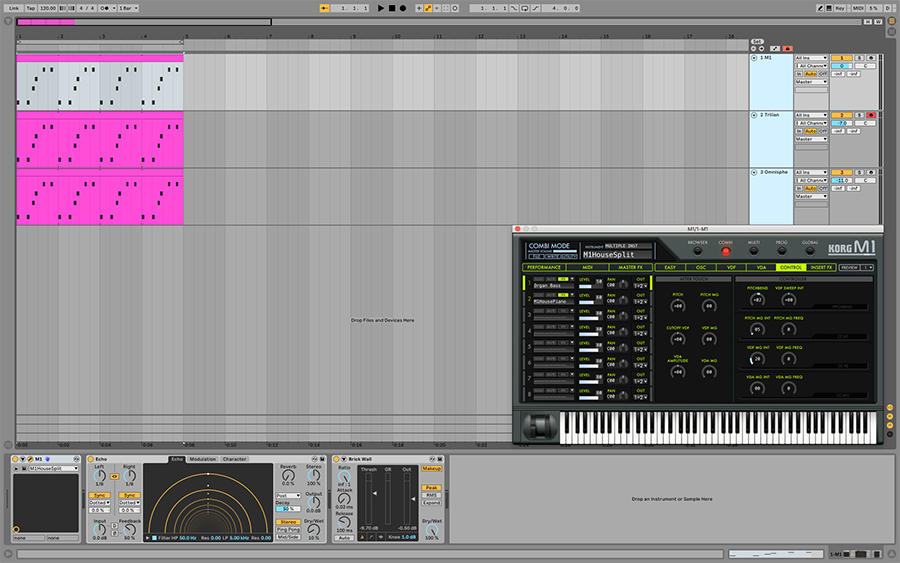Open the M1 device wrench settings
This screenshot has width=900, height=563.
[x=30, y=459]
